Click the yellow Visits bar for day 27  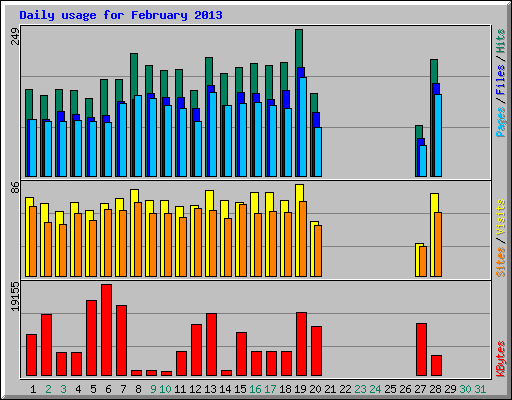pyautogui.click(x=418, y=260)
